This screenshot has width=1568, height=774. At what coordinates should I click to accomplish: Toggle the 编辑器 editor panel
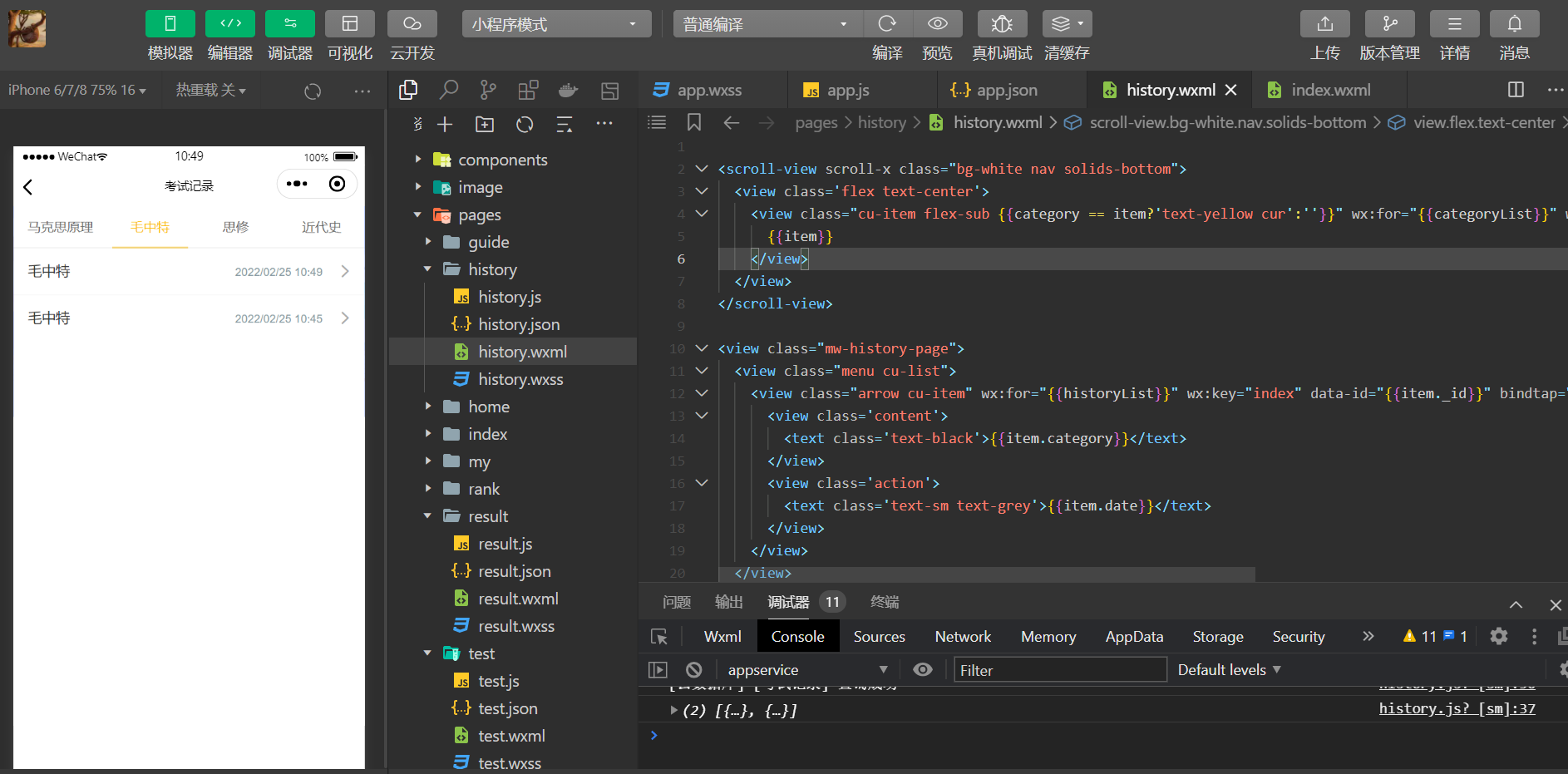pyautogui.click(x=229, y=24)
